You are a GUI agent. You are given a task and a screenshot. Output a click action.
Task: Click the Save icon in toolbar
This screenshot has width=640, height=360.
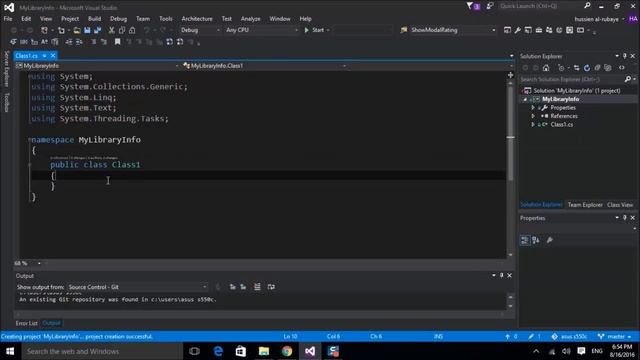point(87,30)
